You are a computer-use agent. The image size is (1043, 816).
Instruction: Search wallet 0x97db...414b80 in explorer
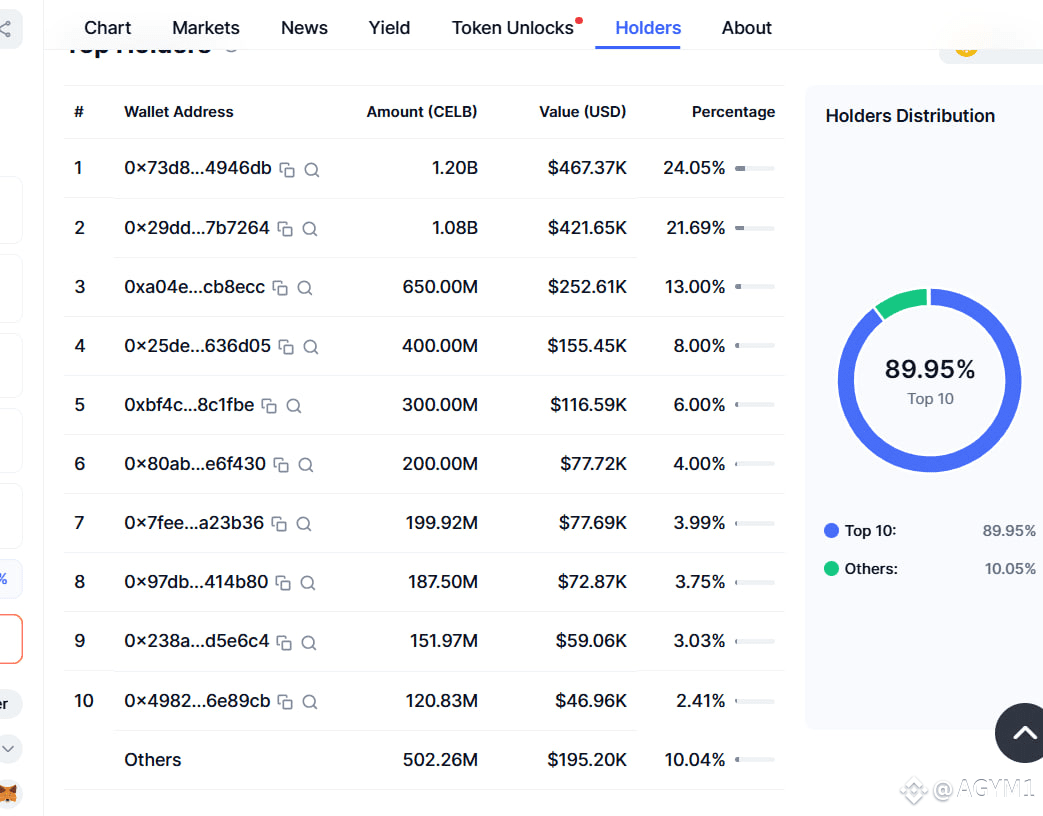[x=307, y=583]
